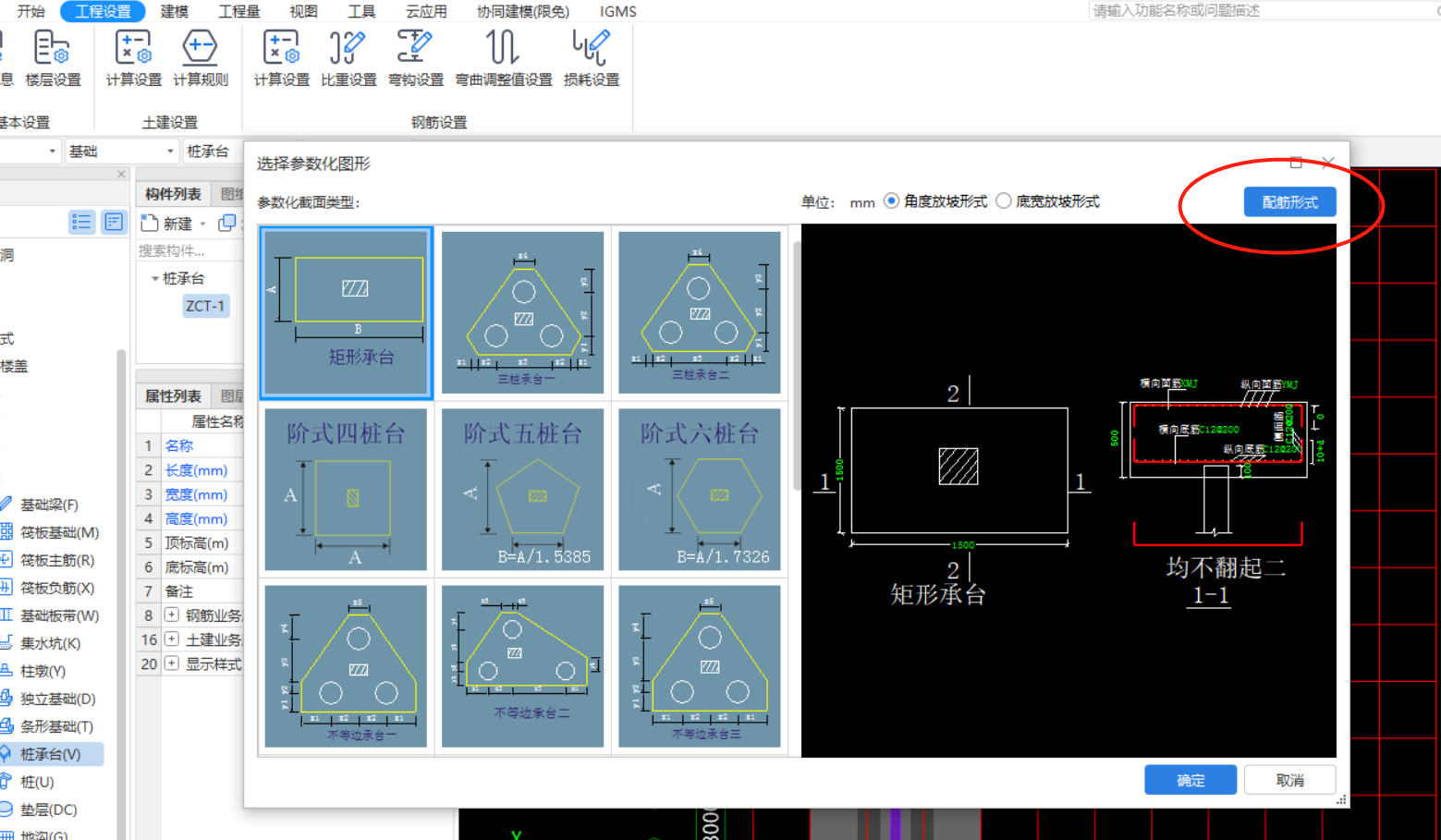Open the 视图 ribbon tab

pyautogui.click(x=303, y=11)
